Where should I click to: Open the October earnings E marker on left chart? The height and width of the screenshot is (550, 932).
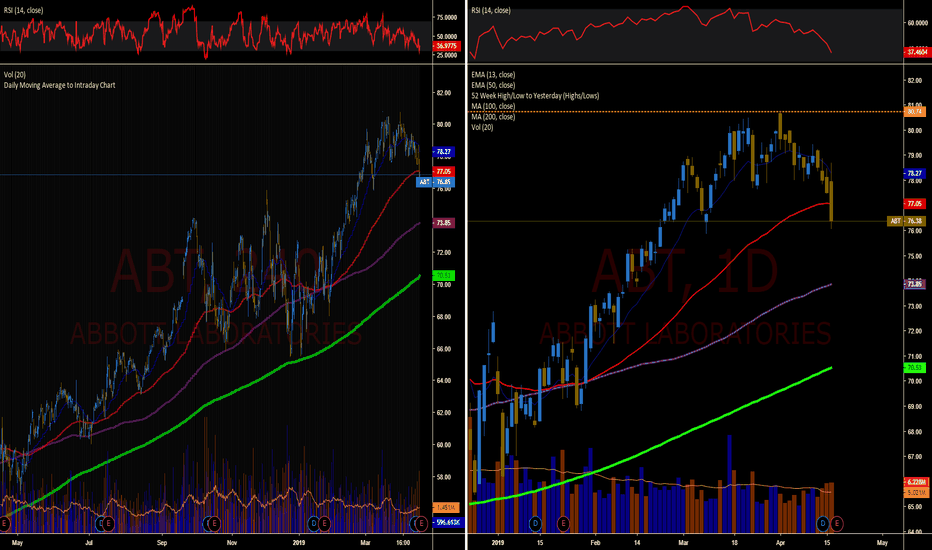(x=214, y=524)
